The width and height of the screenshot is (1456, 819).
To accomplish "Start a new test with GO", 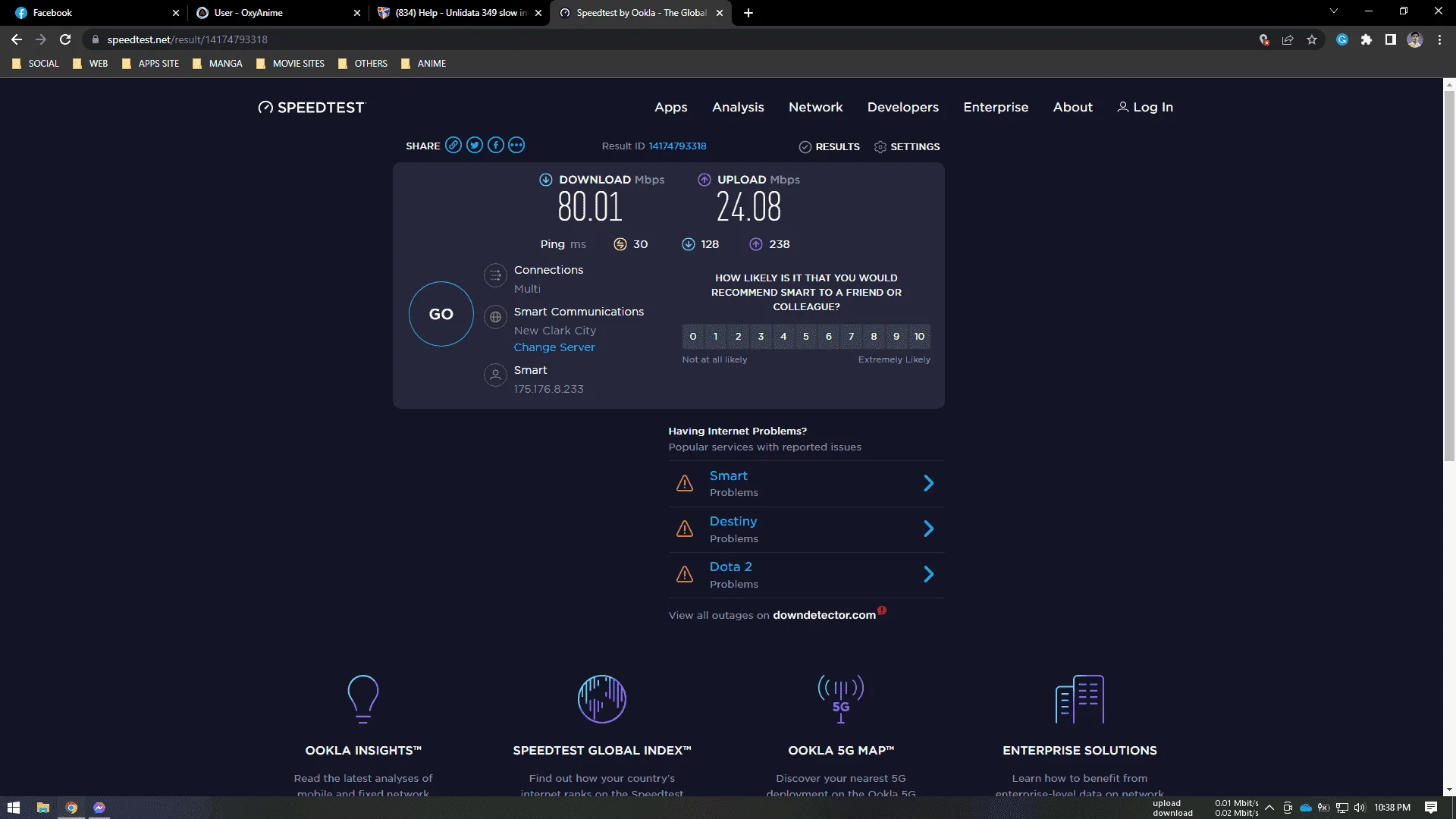I will [x=441, y=314].
